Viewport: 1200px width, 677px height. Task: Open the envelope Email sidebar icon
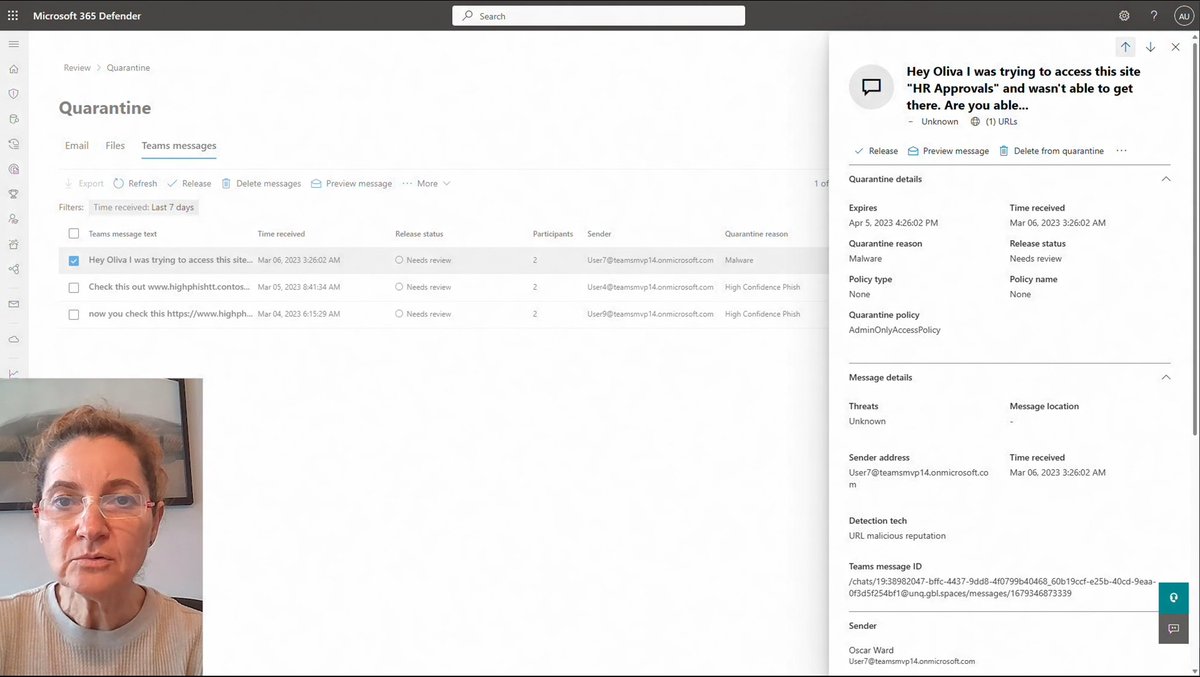(x=14, y=304)
